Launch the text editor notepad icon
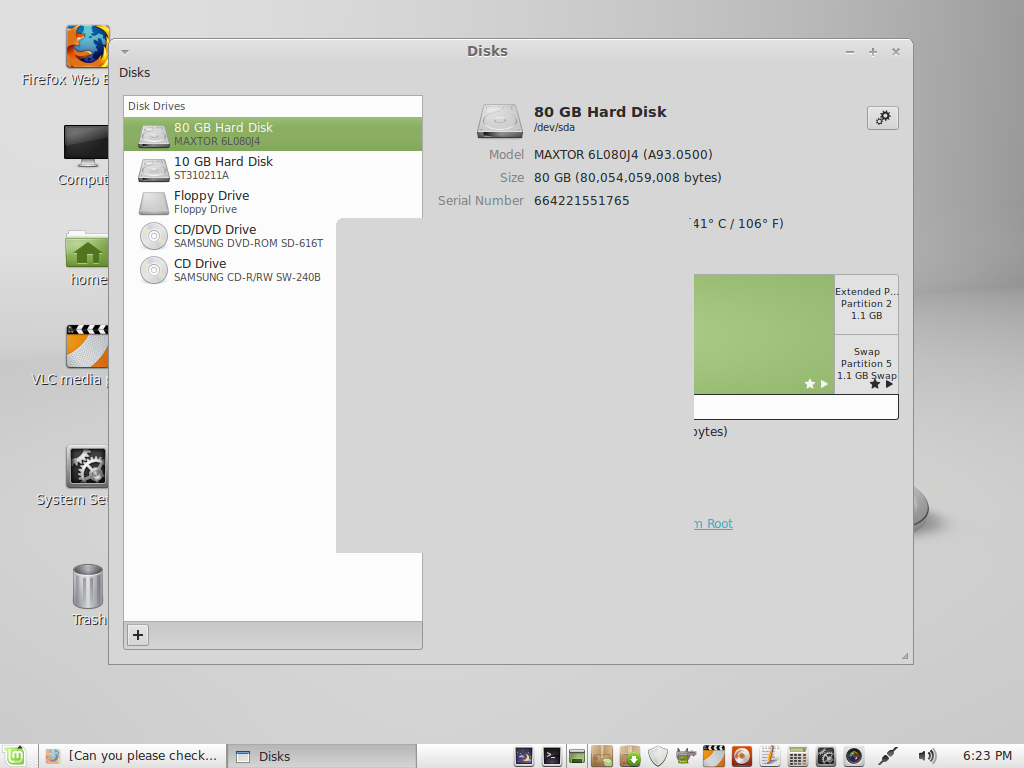The height and width of the screenshot is (768, 1024). (x=770, y=756)
